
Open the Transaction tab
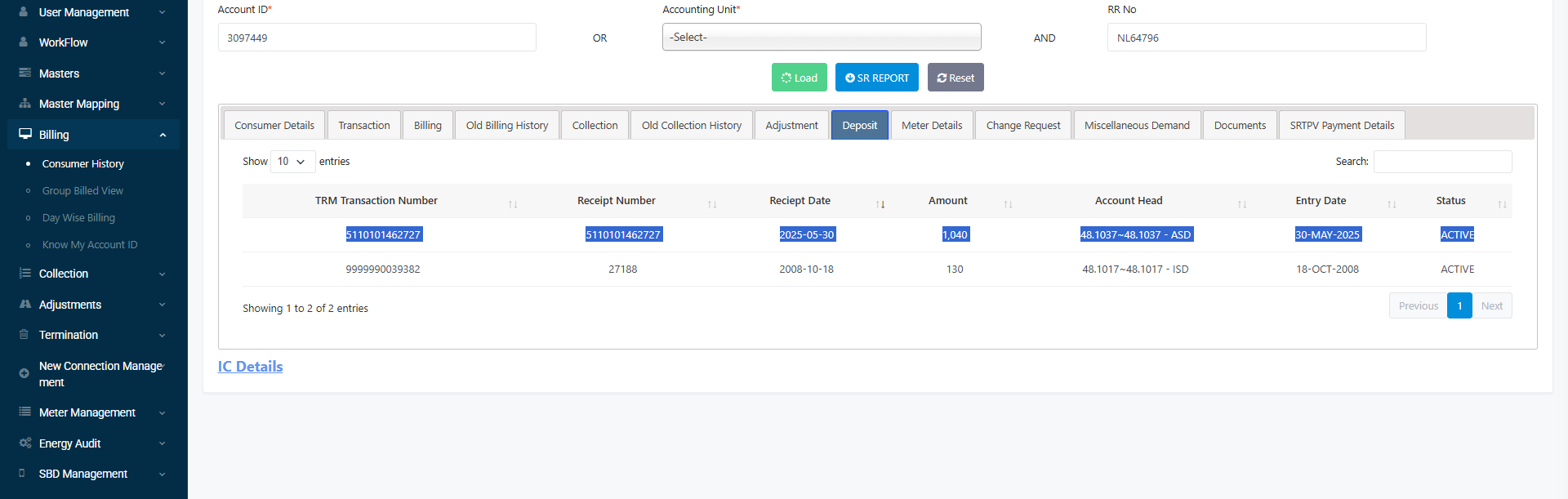(364, 125)
